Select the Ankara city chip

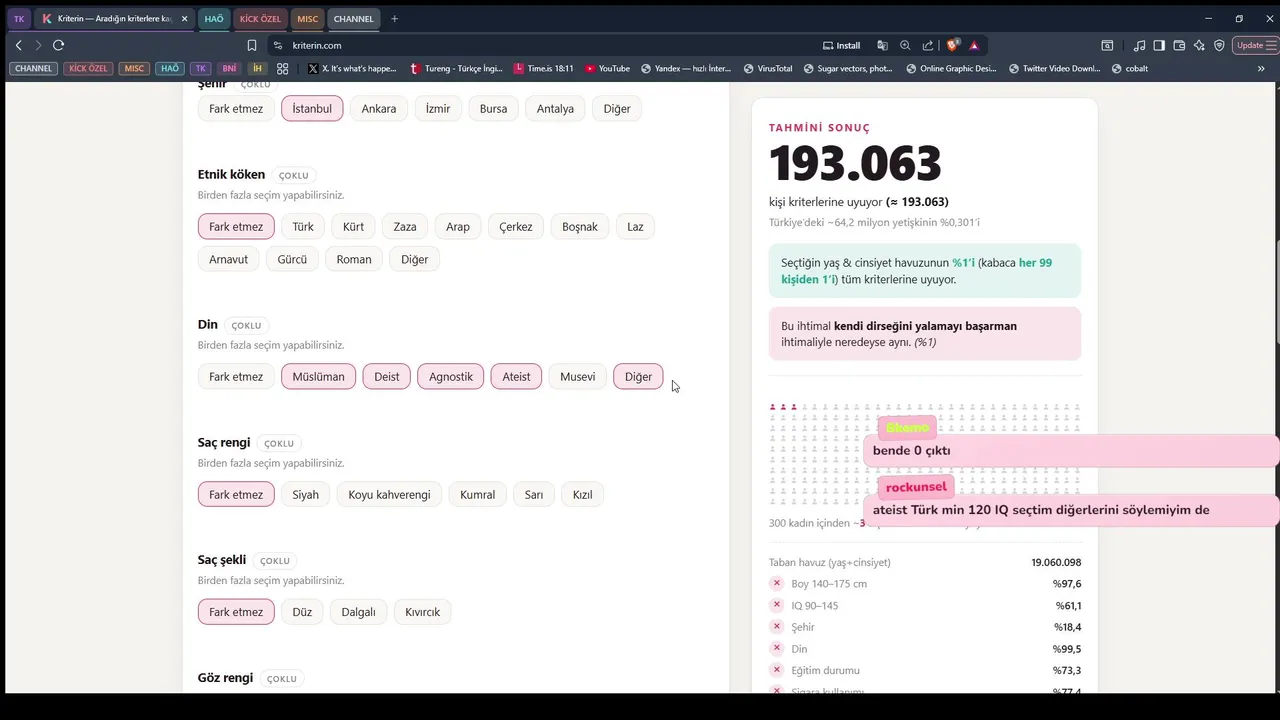tap(379, 108)
